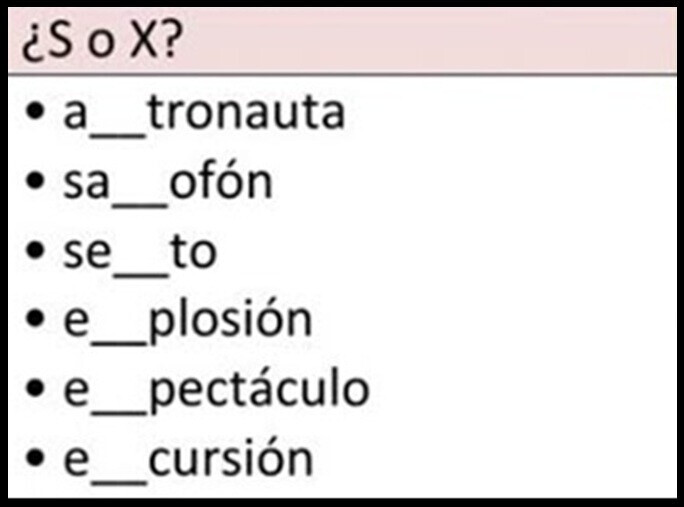Click the "plosión" word ending
The image size is (684, 507).
[230, 321]
